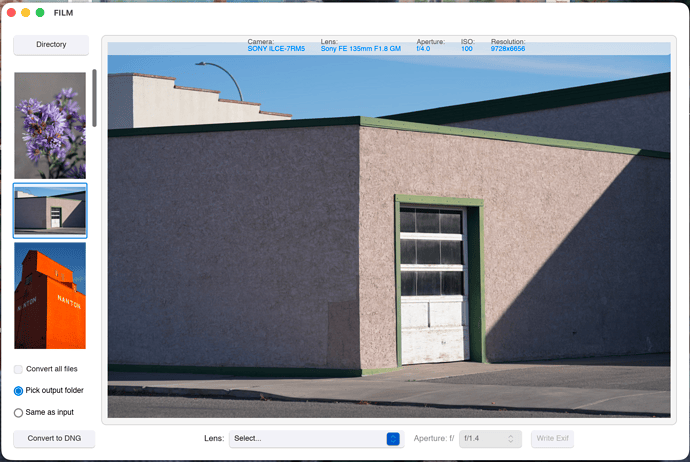Choose the Pick output folder radio option
The image size is (690, 462).
[18, 391]
